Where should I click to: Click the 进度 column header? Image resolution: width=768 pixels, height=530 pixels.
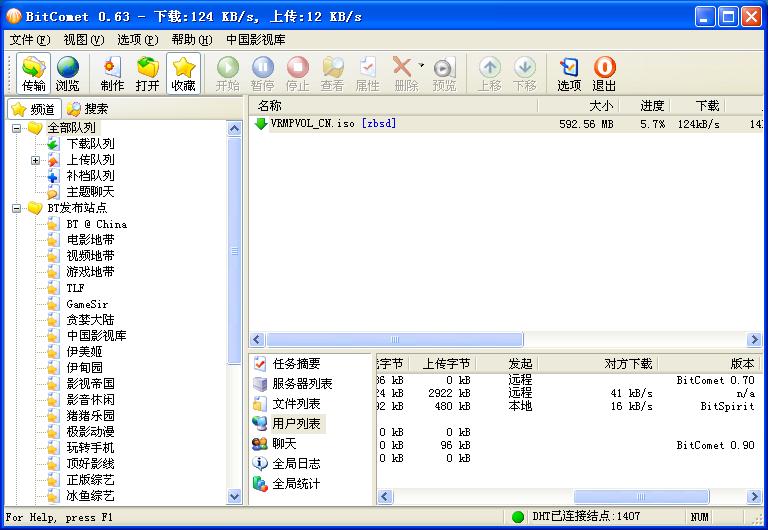click(652, 105)
